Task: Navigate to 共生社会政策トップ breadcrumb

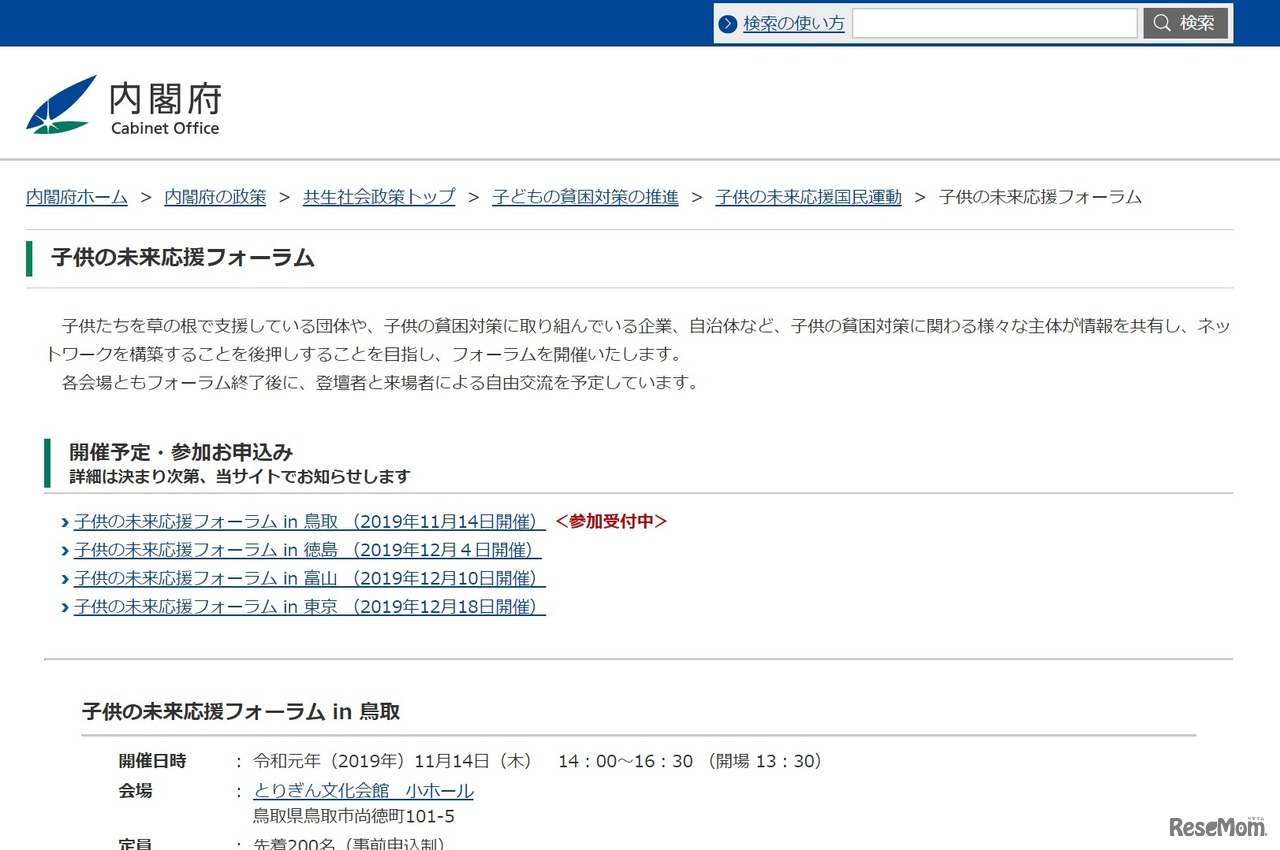Action: point(379,197)
